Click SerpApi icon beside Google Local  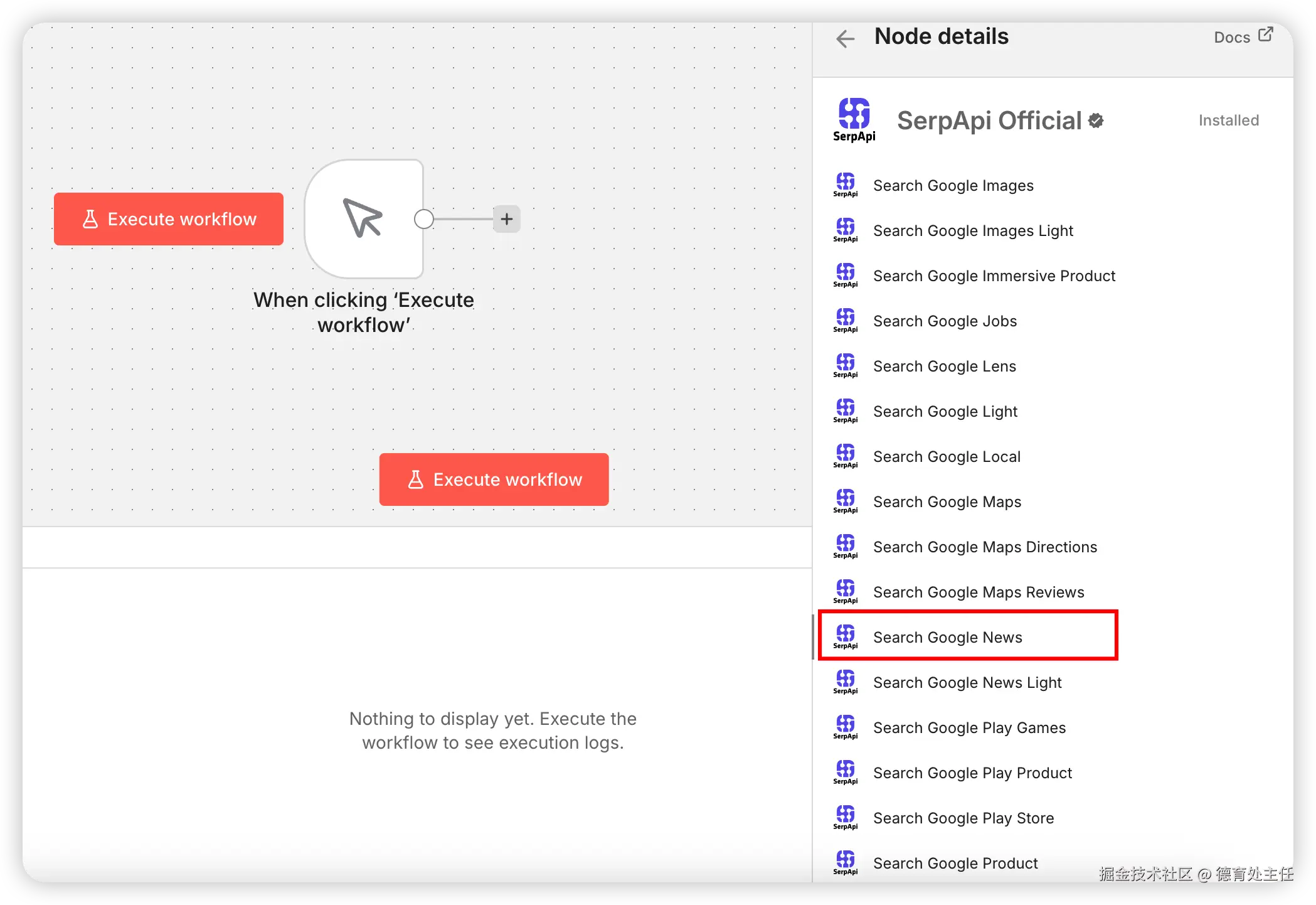tap(846, 456)
